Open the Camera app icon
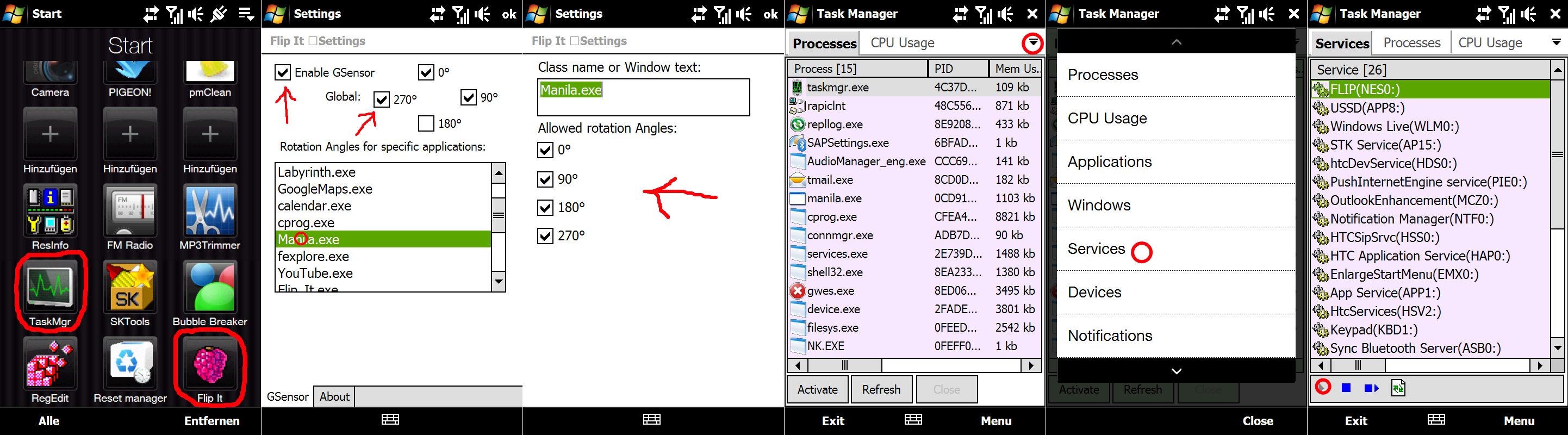Viewport: 1568px width, 435px height. click(x=50, y=72)
